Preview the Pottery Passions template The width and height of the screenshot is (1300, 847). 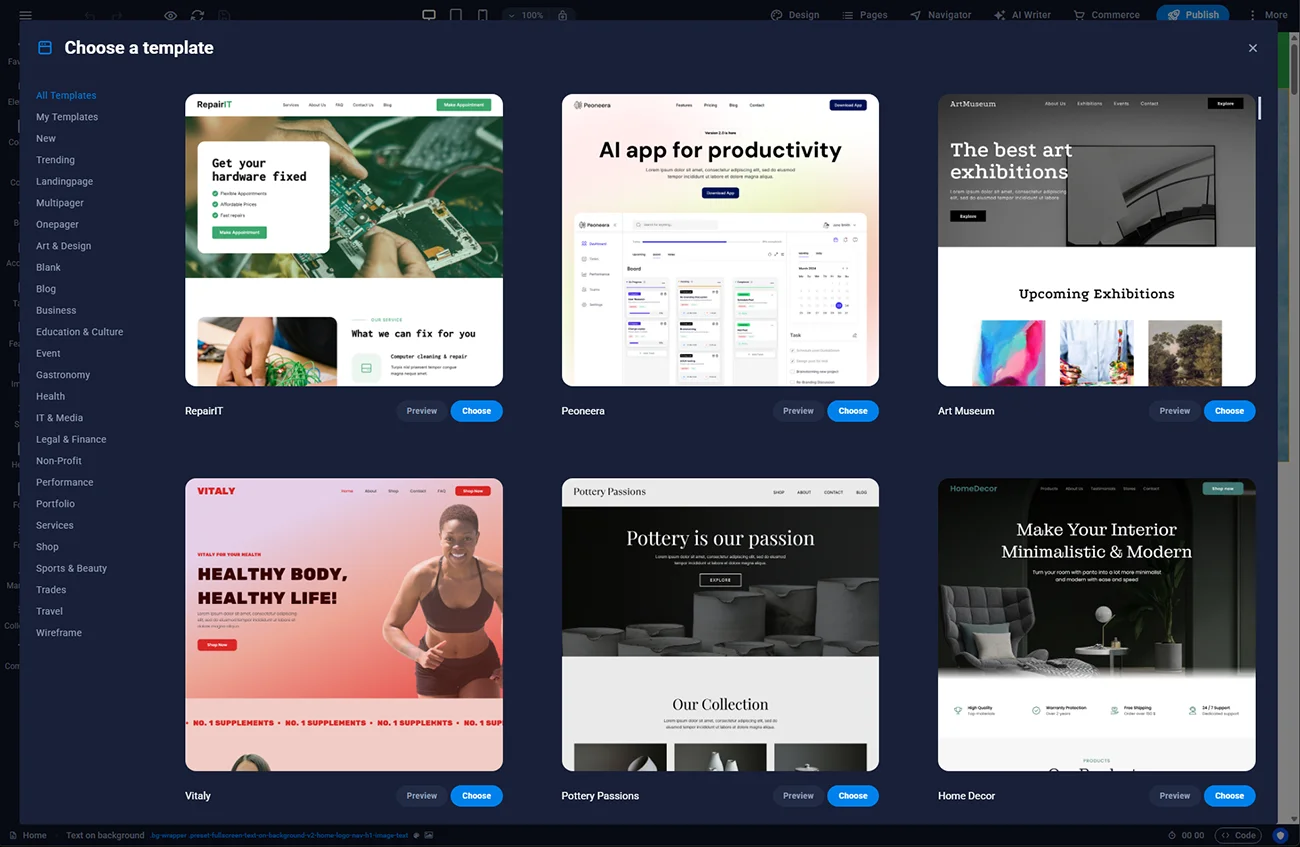pos(798,796)
